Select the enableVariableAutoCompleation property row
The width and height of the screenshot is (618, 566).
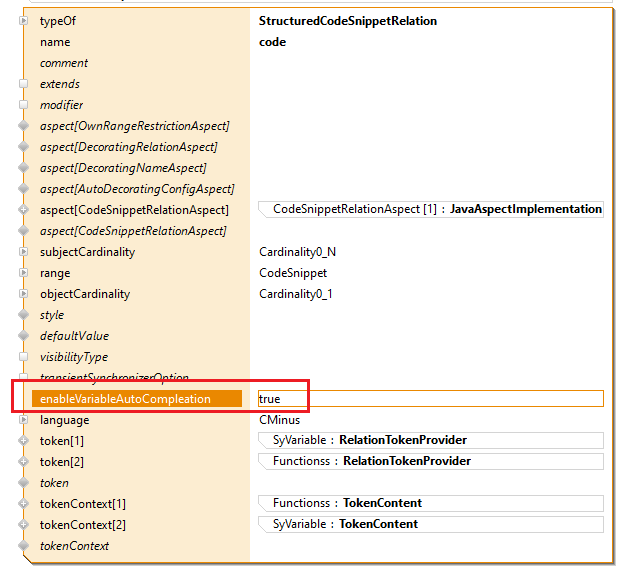(x=125, y=399)
